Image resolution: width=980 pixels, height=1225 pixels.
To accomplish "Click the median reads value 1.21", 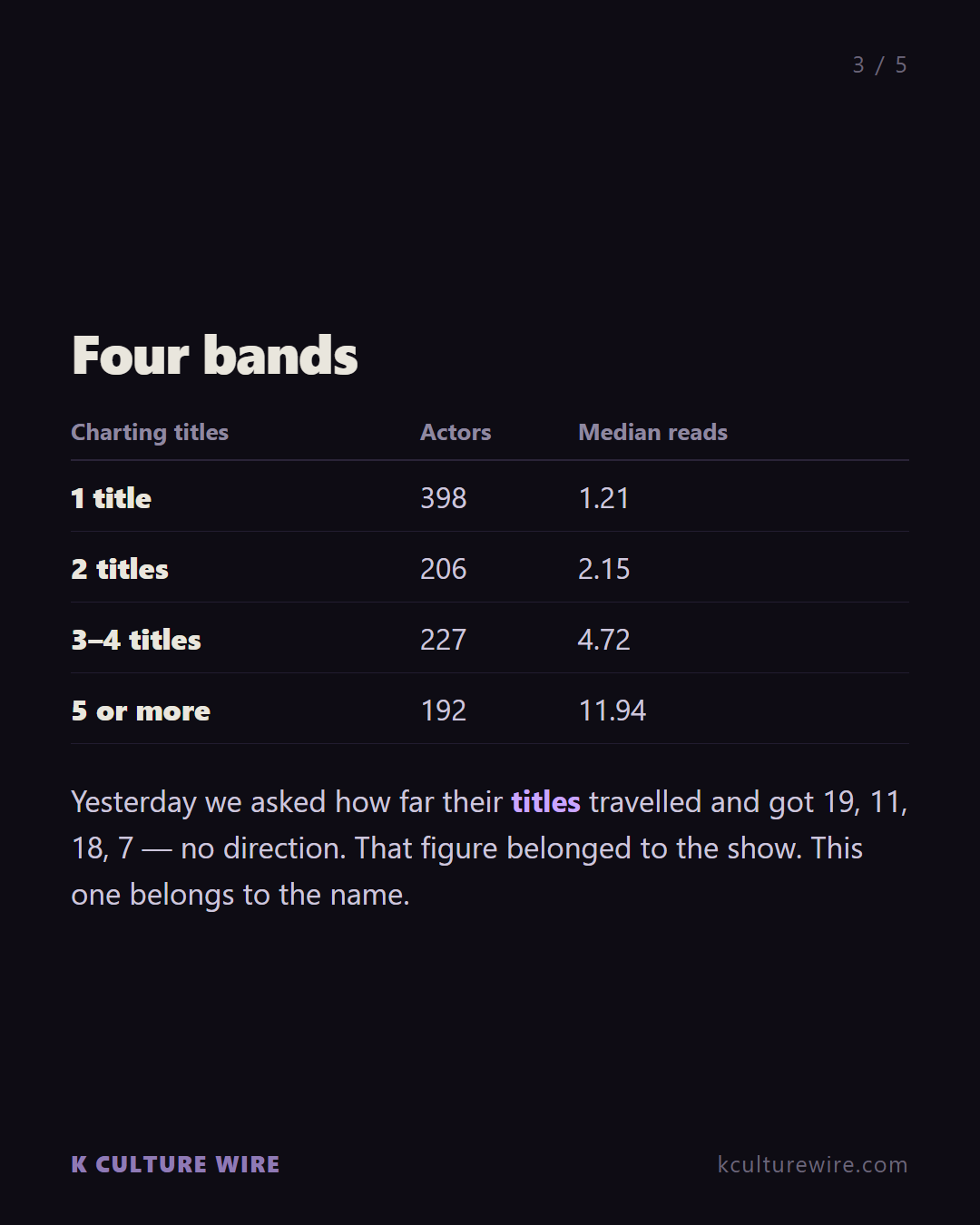I will click(603, 498).
